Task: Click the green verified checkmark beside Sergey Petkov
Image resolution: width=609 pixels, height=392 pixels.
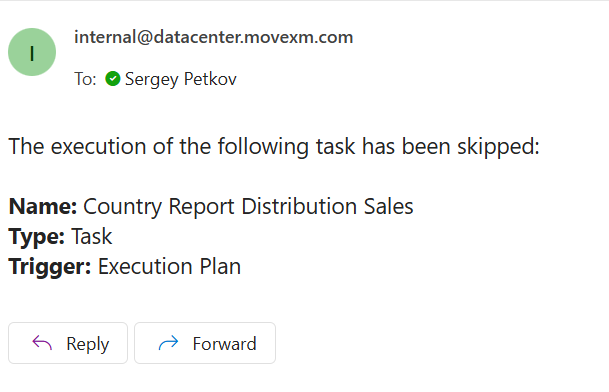Action: 113,79
